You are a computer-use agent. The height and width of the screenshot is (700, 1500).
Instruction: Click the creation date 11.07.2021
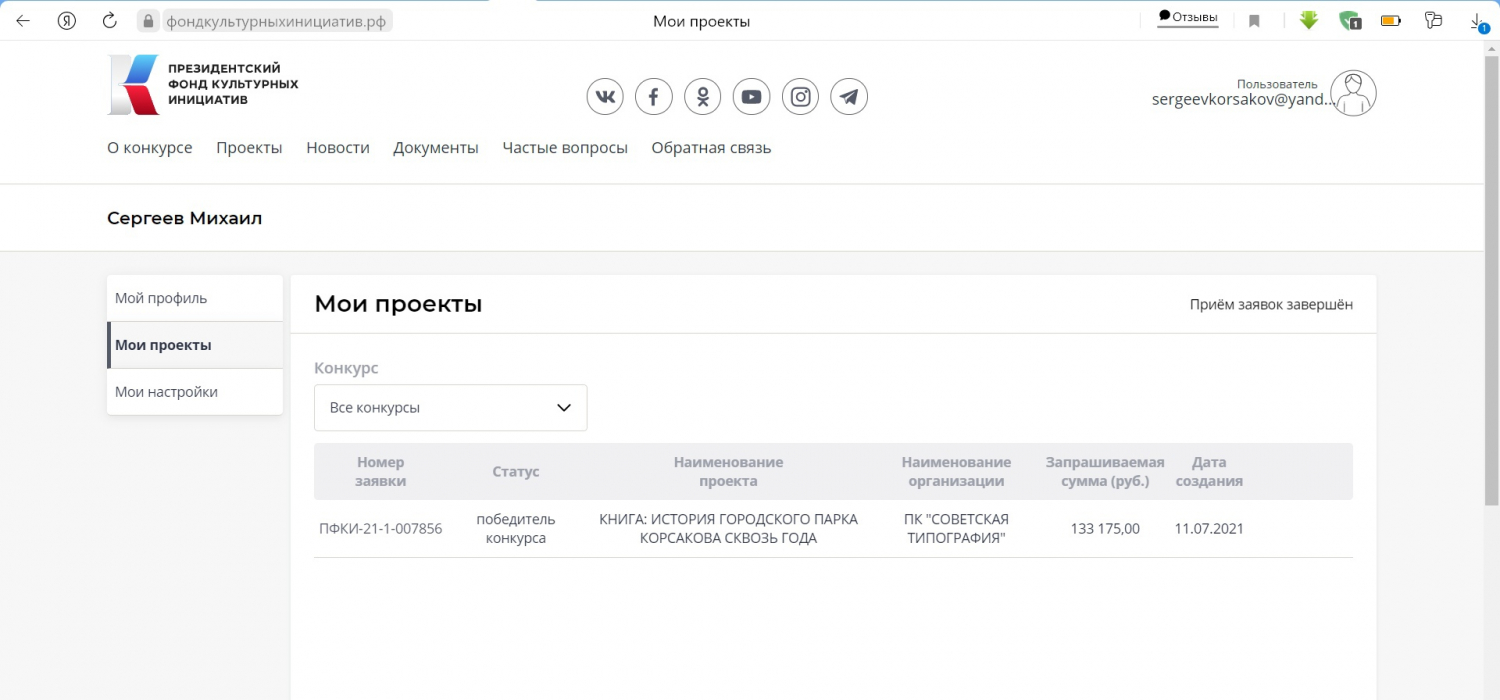[1209, 529]
